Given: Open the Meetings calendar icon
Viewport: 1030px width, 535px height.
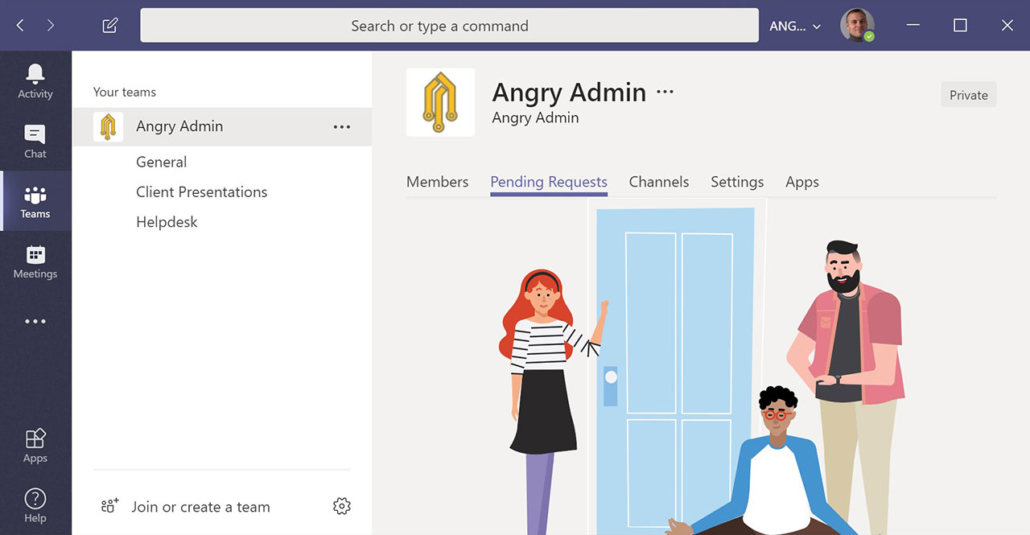Looking at the screenshot, I should click(35, 254).
